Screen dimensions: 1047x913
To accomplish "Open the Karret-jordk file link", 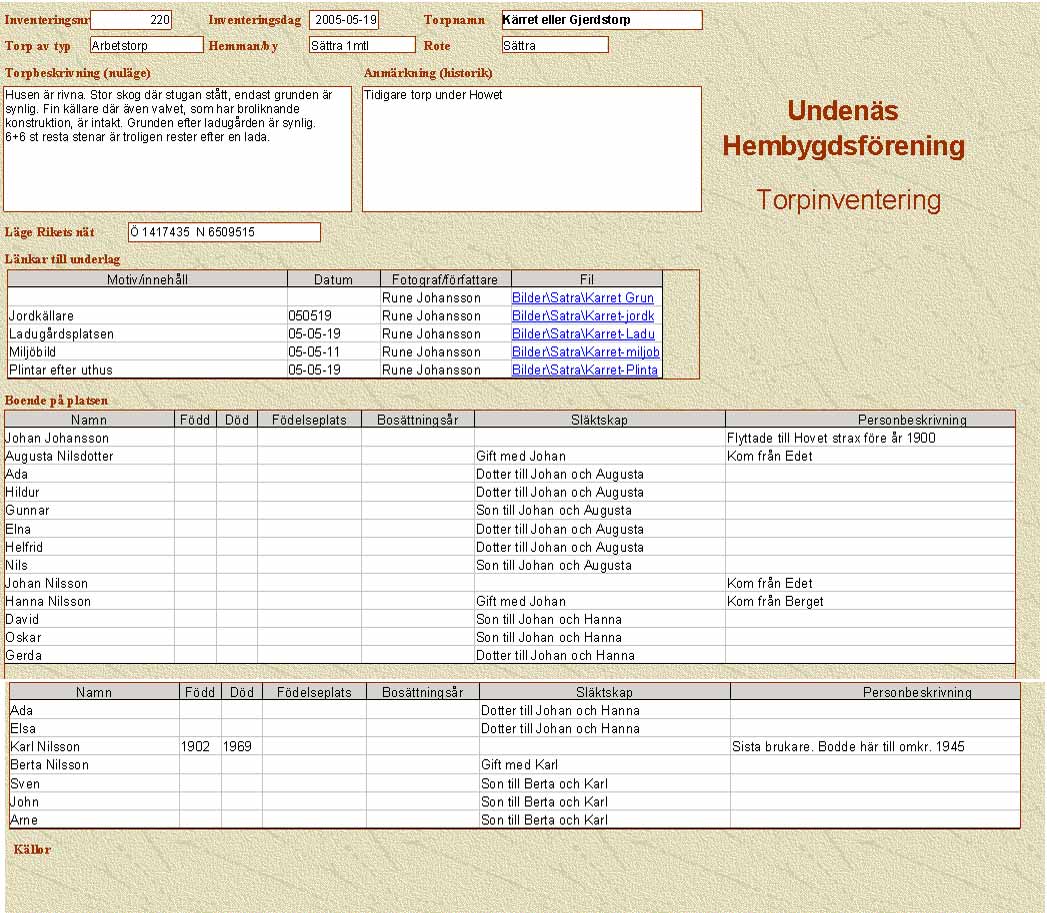I will pyautogui.click(x=583, y=316).
